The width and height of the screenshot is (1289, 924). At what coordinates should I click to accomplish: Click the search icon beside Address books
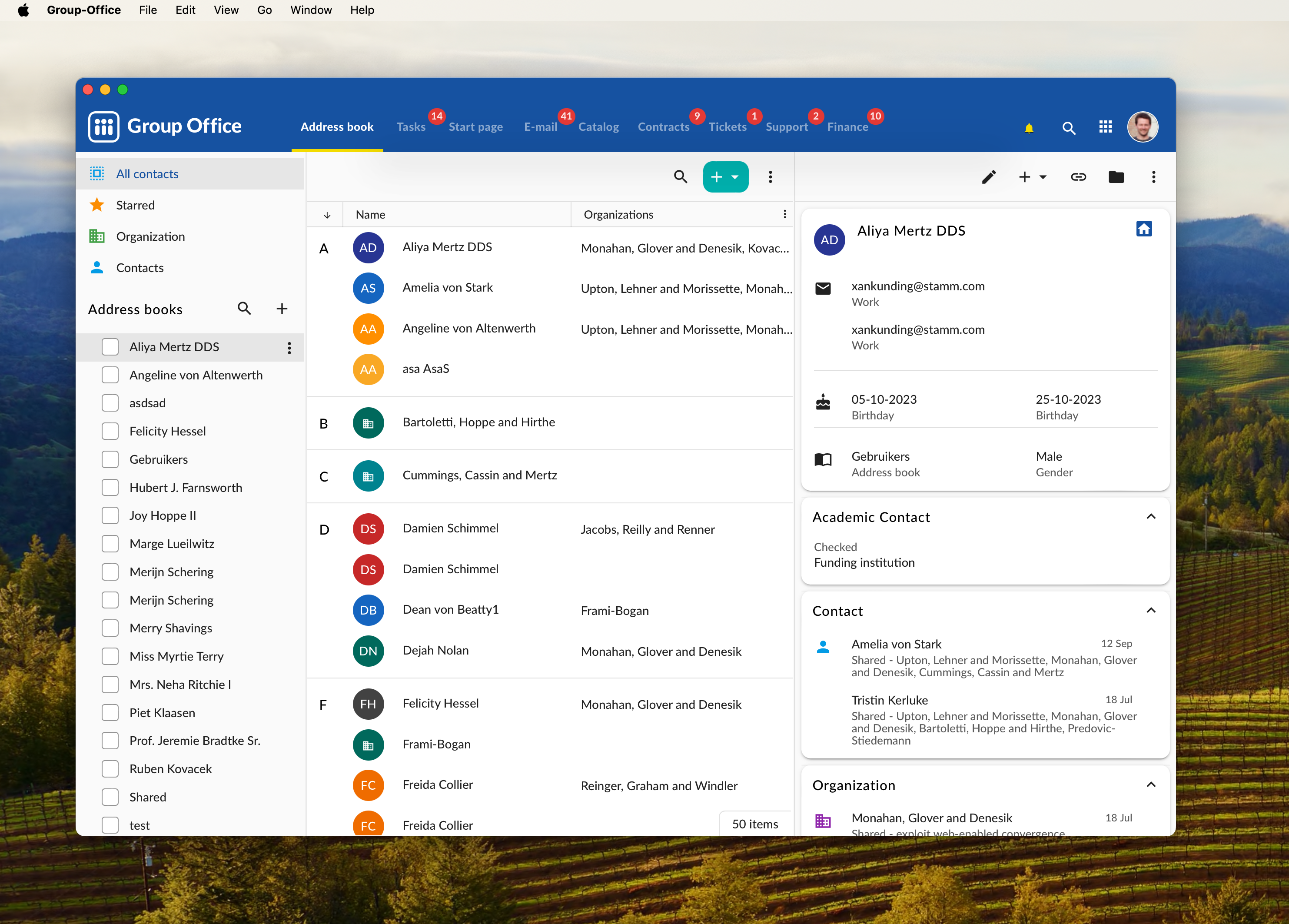pyautogui.click(x=244, y=309)
